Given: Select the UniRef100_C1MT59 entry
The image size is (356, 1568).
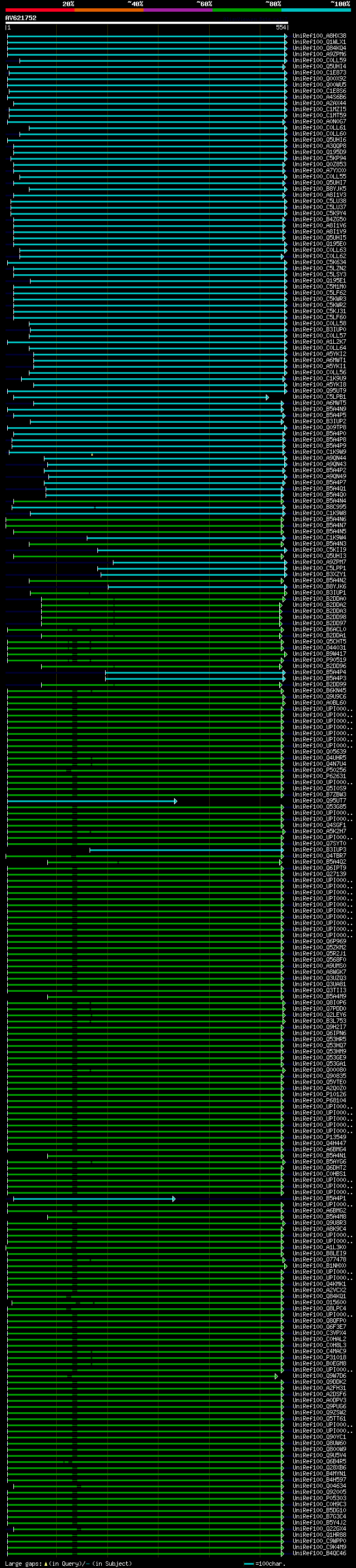Looking at the screenshot, I should coord(319,115).
